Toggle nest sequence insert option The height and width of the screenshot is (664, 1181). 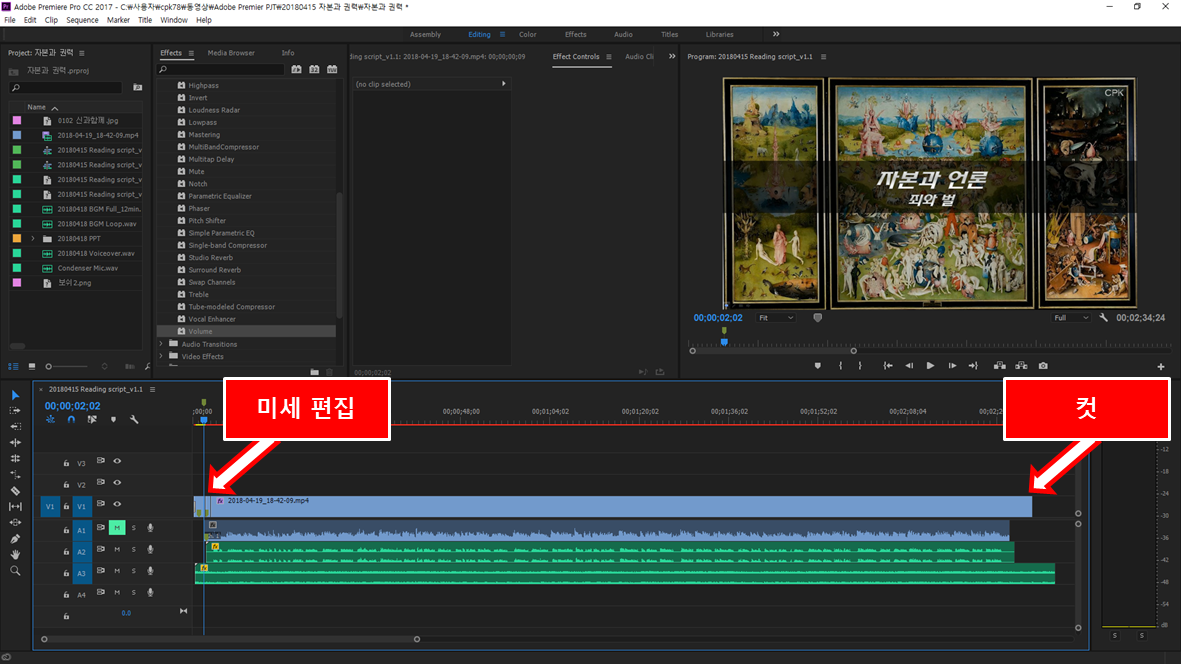tap(50, 419)
